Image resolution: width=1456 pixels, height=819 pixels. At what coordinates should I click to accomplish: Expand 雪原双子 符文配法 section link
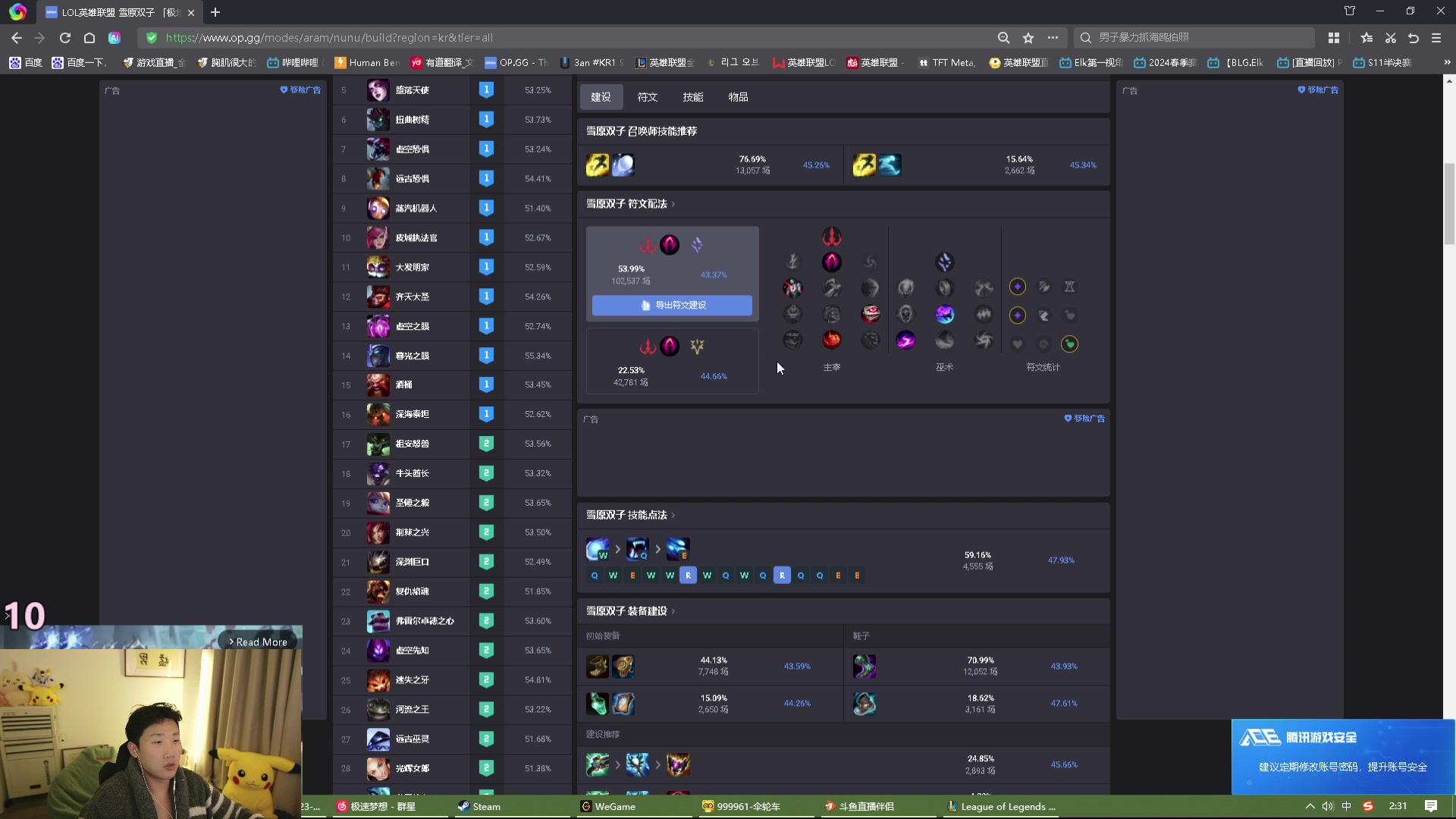[630, 204]
